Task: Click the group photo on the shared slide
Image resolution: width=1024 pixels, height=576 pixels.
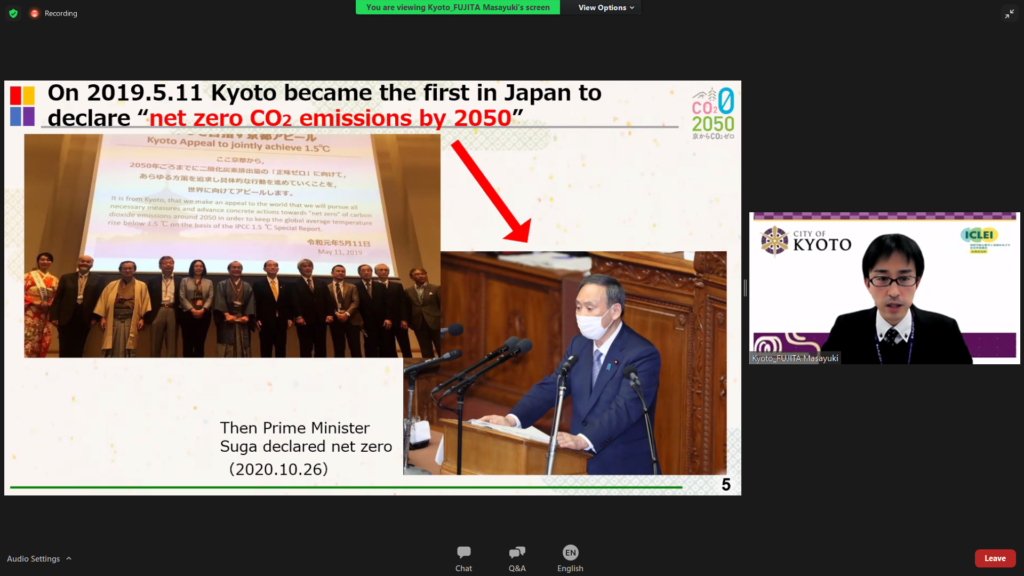Action: coord(232,245)
